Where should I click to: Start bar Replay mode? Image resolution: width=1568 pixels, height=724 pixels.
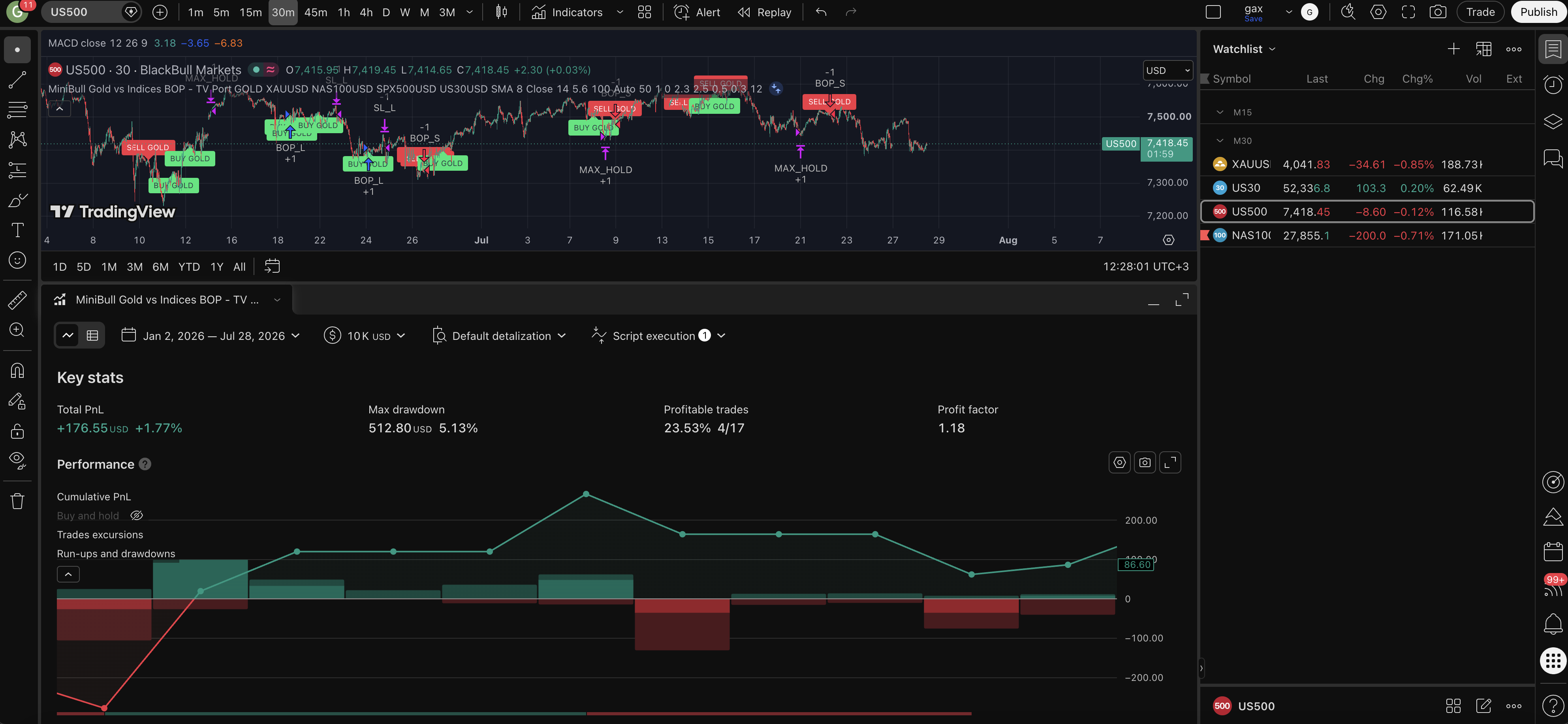(x=765, y=12)
